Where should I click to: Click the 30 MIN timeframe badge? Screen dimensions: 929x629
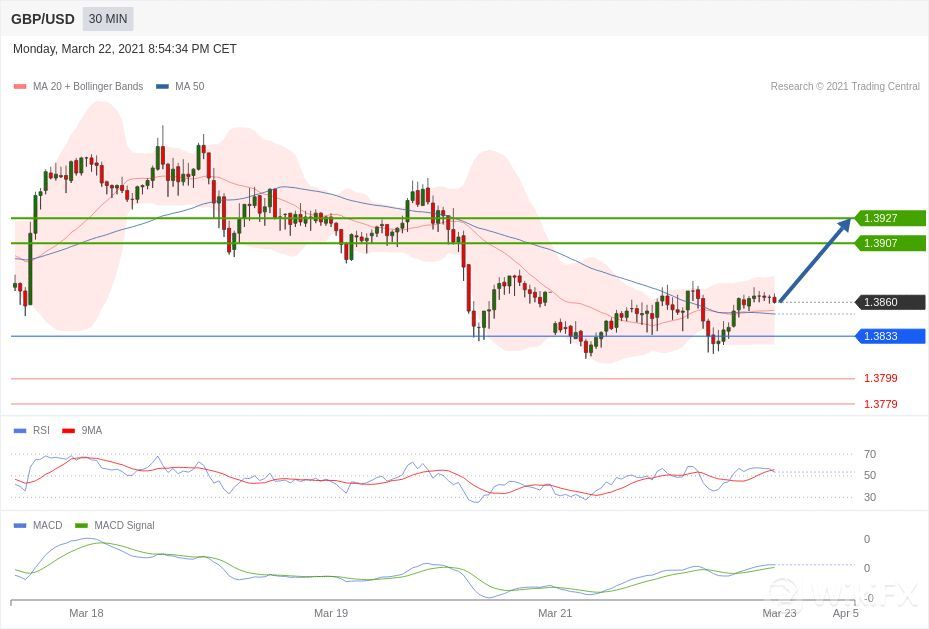(x=108, y=19)
